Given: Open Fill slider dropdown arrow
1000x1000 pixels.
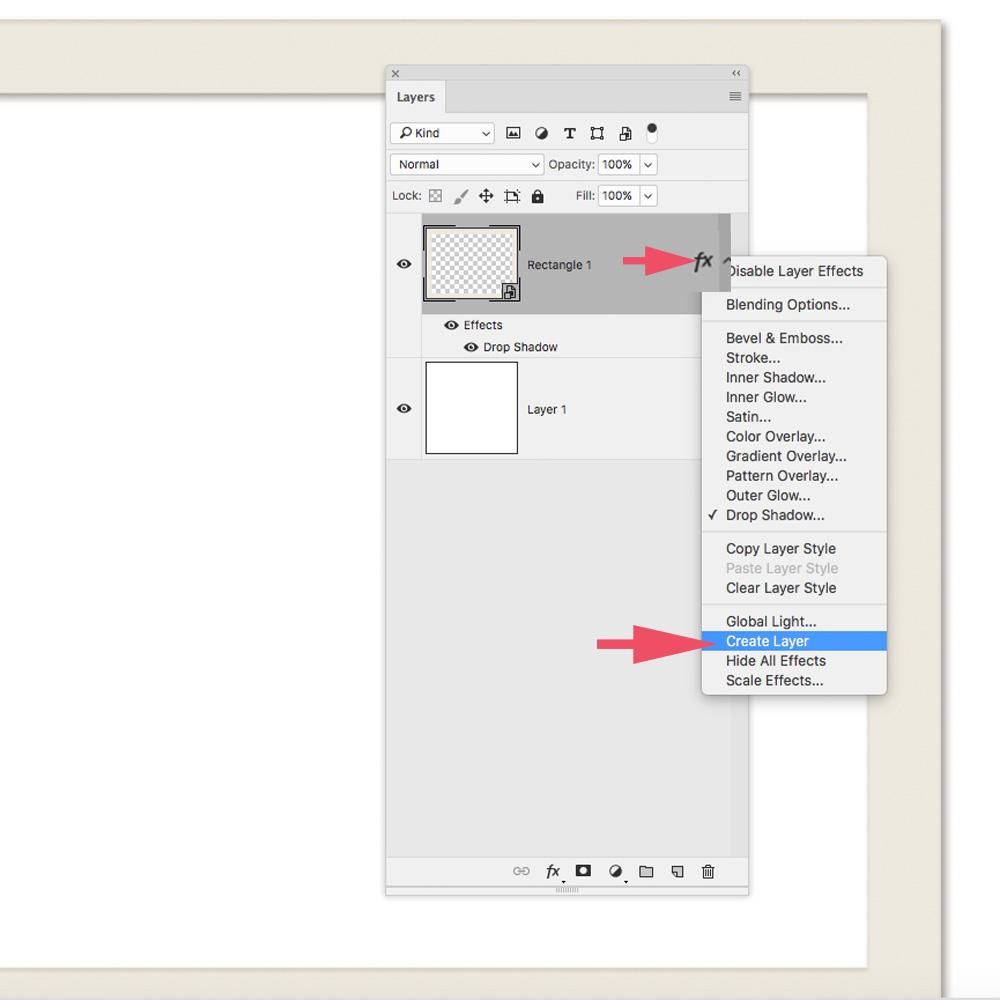Looking at the screenshot, I should click(x=648, y=196).
